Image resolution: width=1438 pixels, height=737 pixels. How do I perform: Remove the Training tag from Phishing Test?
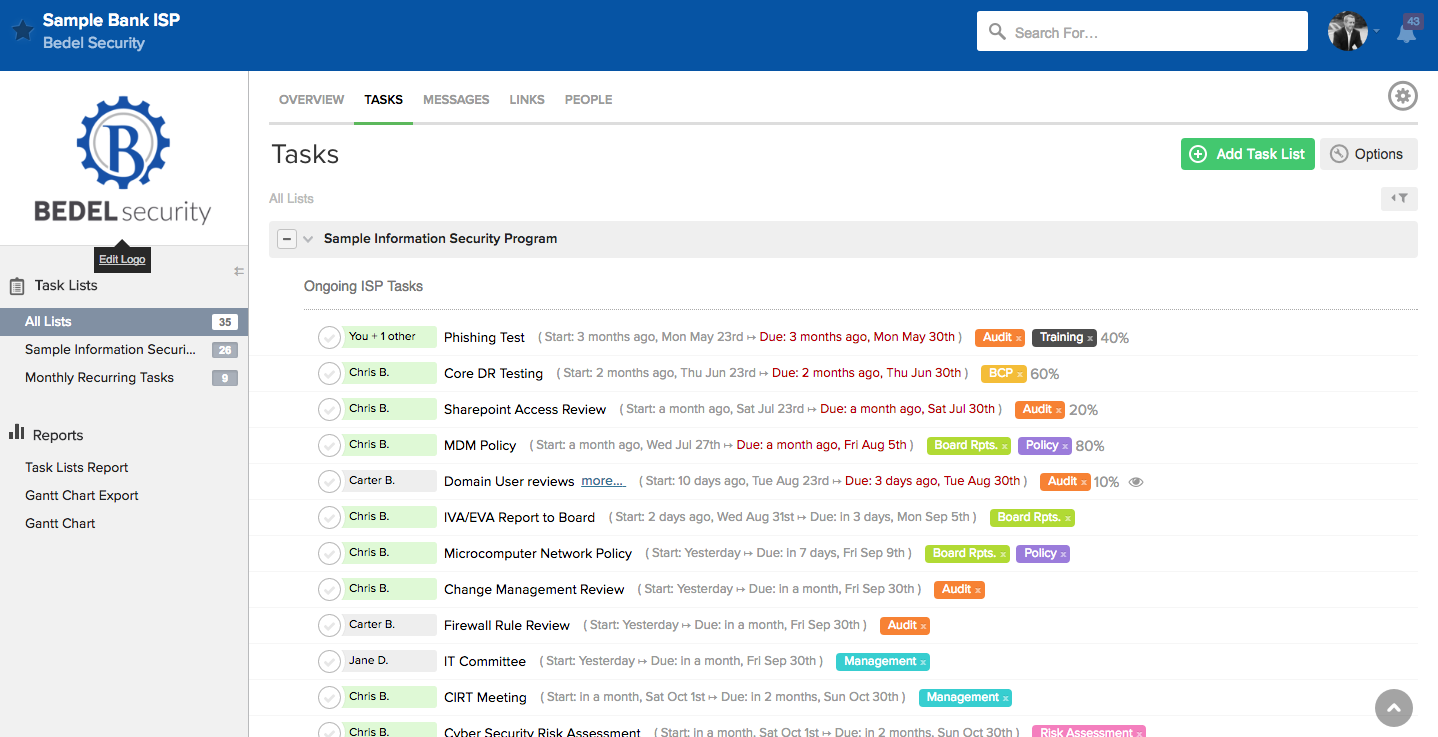coord(1089,338)
